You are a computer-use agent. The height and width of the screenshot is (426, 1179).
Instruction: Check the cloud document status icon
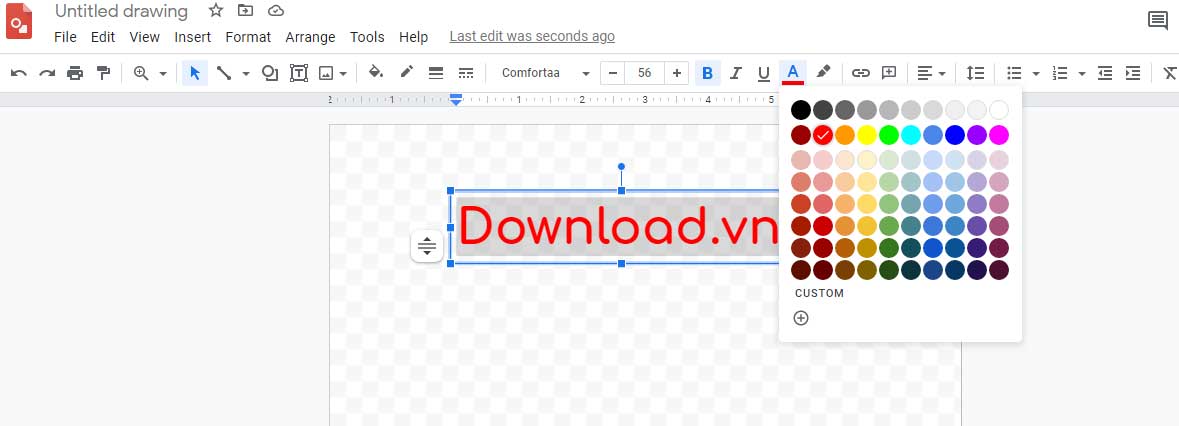pos(276,11)
